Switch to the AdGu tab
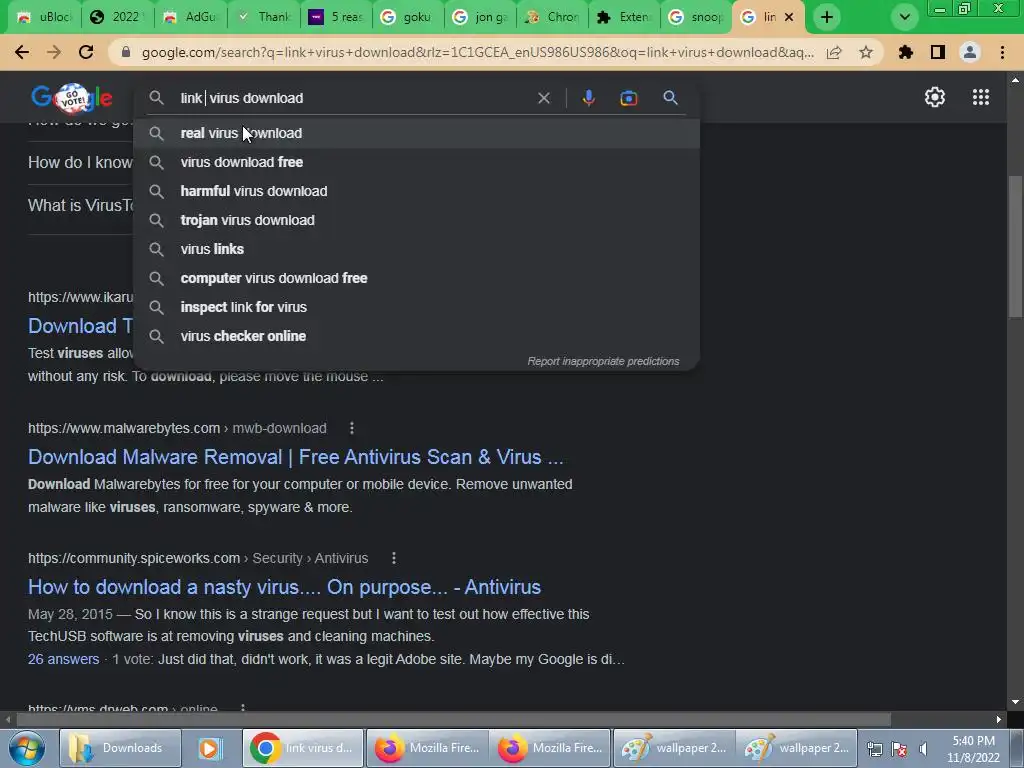The height and width of the screenshot is (768, 1024). point(191,17)
